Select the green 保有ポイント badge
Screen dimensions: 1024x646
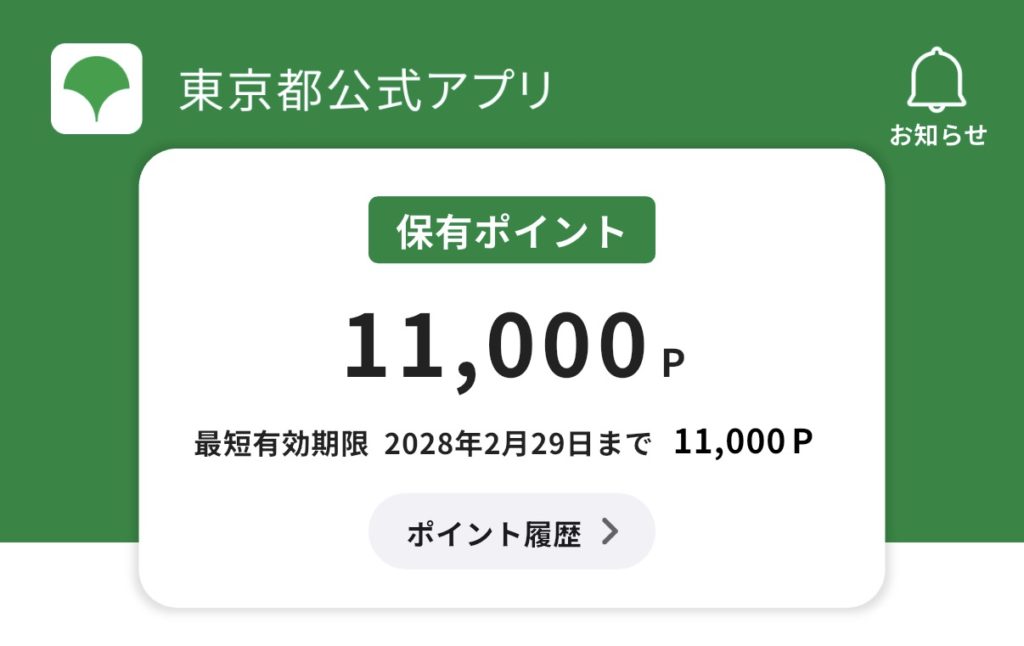coord(511,230)
